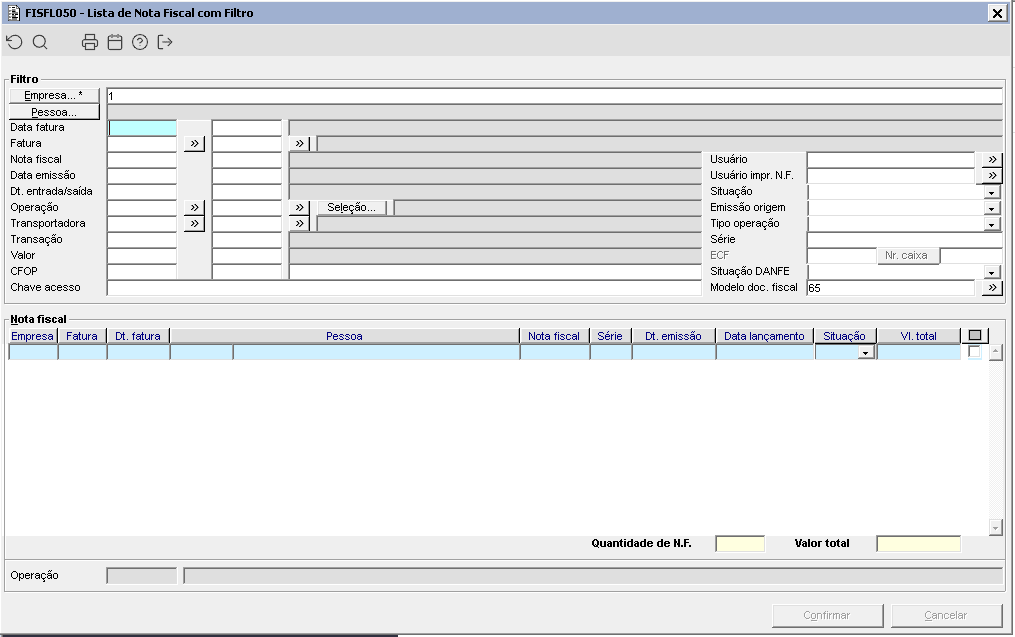
Task: Sort by Fatura column header
Action: (x=82, y=336)
